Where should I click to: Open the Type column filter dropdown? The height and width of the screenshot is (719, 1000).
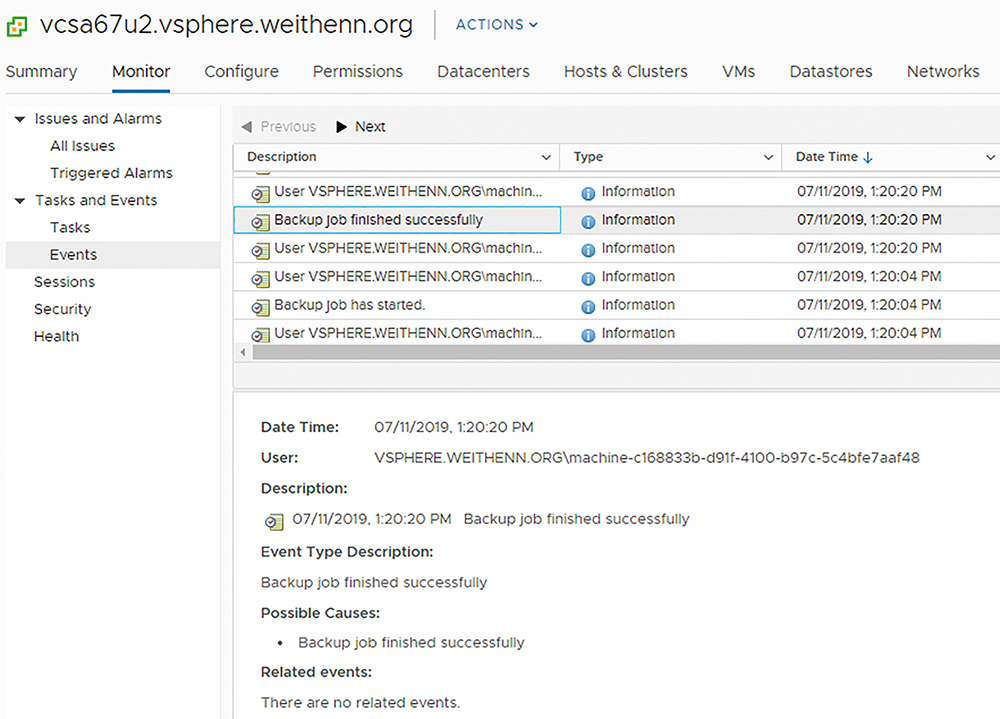pos(768,158)
